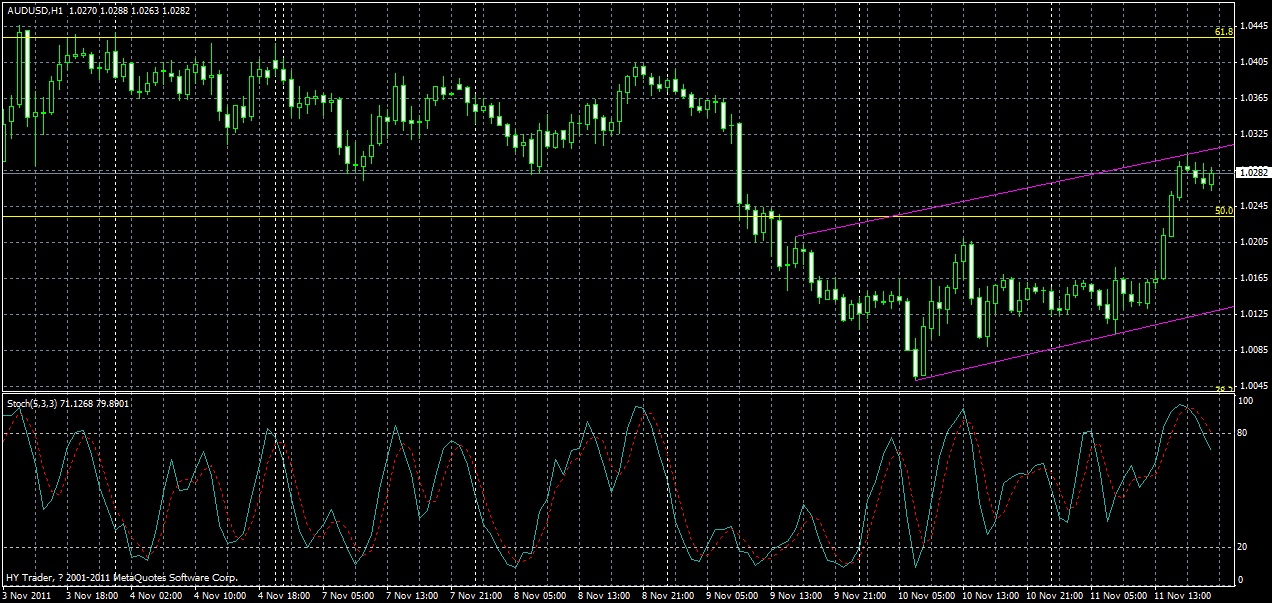This screenshot has height=603, width=1272.
Task: Click the current price tag 1.0282 on scale
Action: (1245, 172)
